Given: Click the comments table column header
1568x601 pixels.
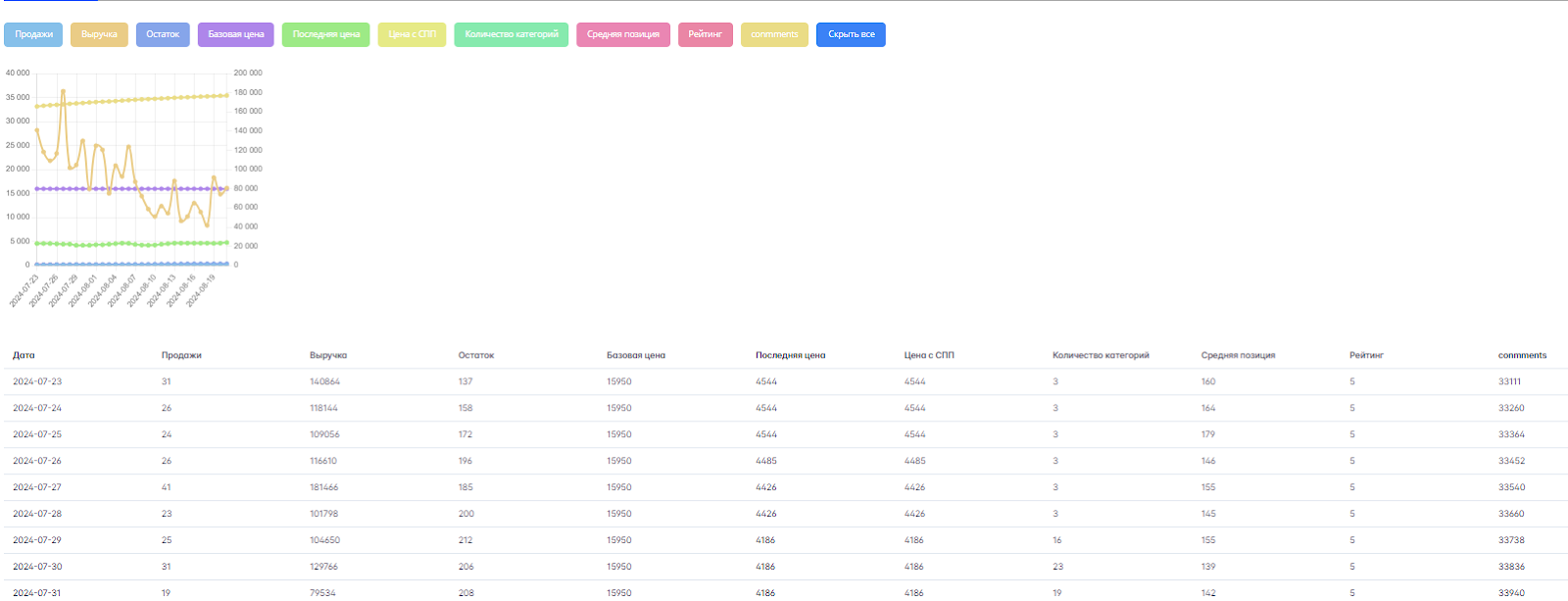Looking at the screenshot, I should (x=1522, y=355).
